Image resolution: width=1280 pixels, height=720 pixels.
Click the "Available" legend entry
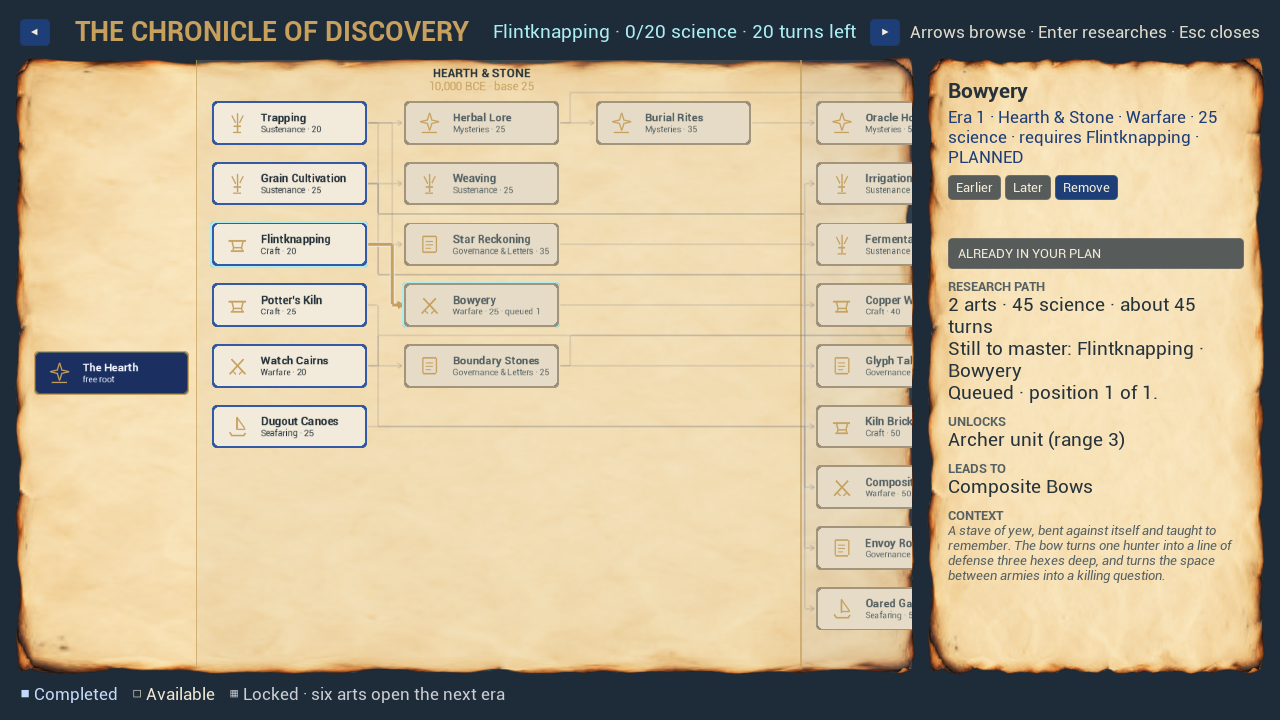pos(174,694)
